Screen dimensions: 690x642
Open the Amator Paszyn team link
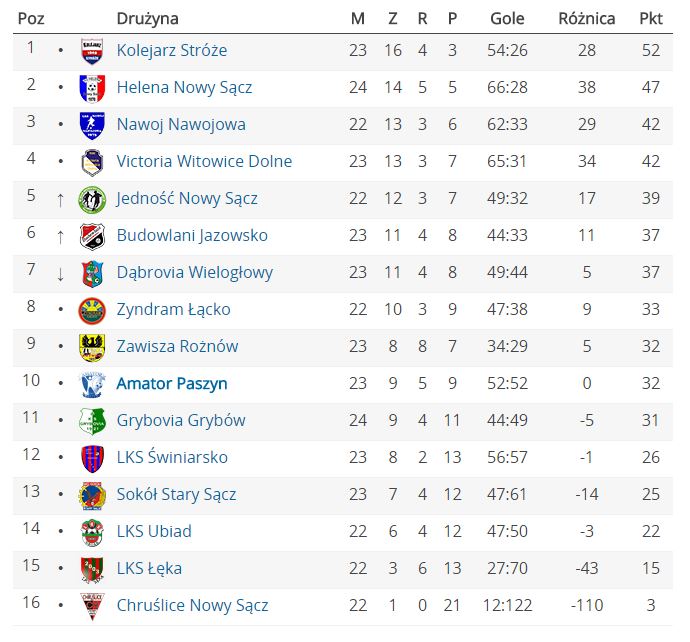coord(172,384)
